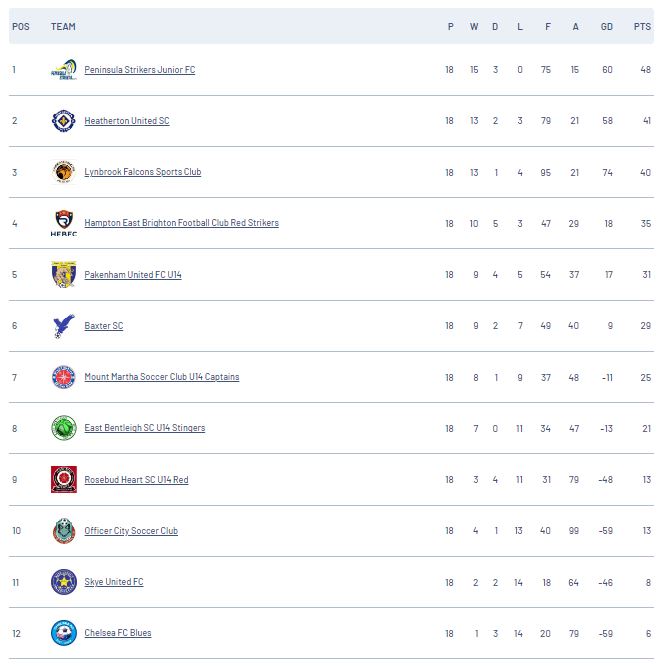
Task: Follow the Lynbrook Falcons Sports Club link
Action: pyautogui.click(x=142, y=172)
